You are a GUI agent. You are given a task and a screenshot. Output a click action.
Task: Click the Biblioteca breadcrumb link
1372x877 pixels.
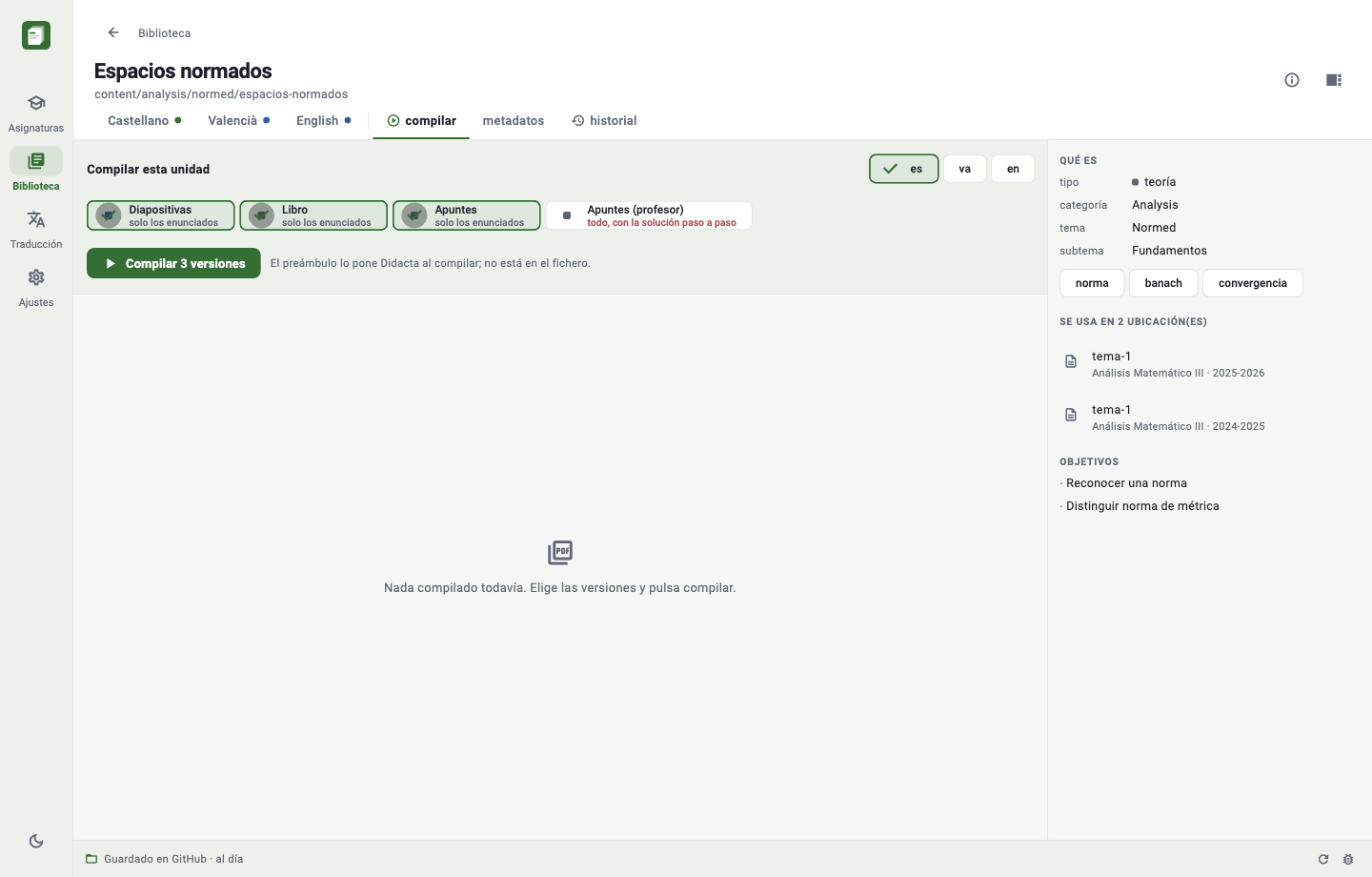click(x=165, y=33)
